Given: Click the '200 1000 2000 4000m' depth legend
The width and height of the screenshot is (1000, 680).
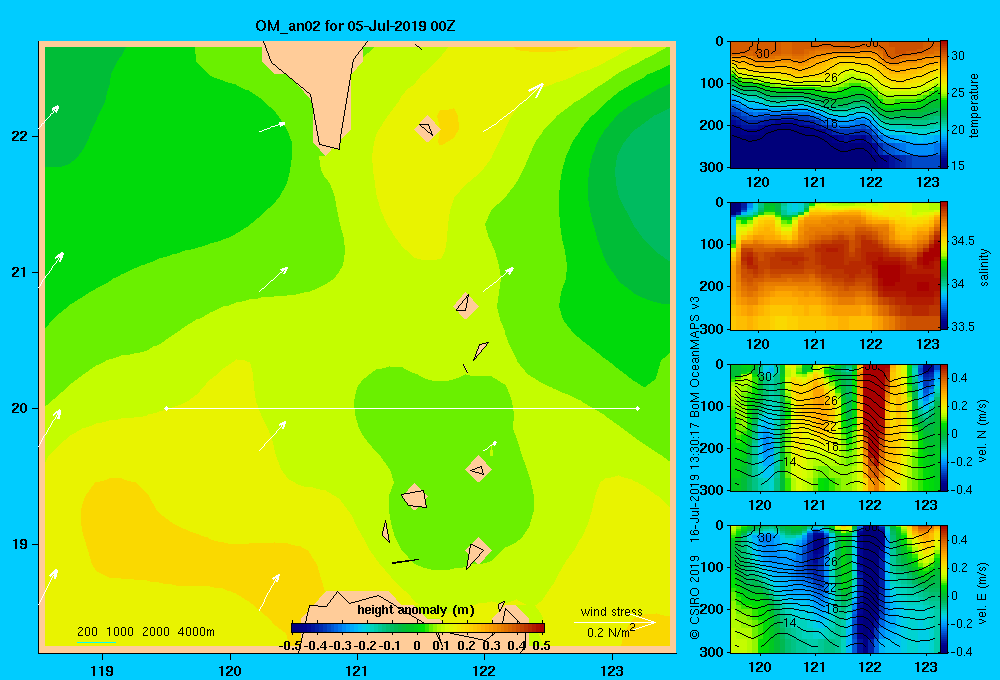Looking at the screenshot, I should [x=145, y=632].
